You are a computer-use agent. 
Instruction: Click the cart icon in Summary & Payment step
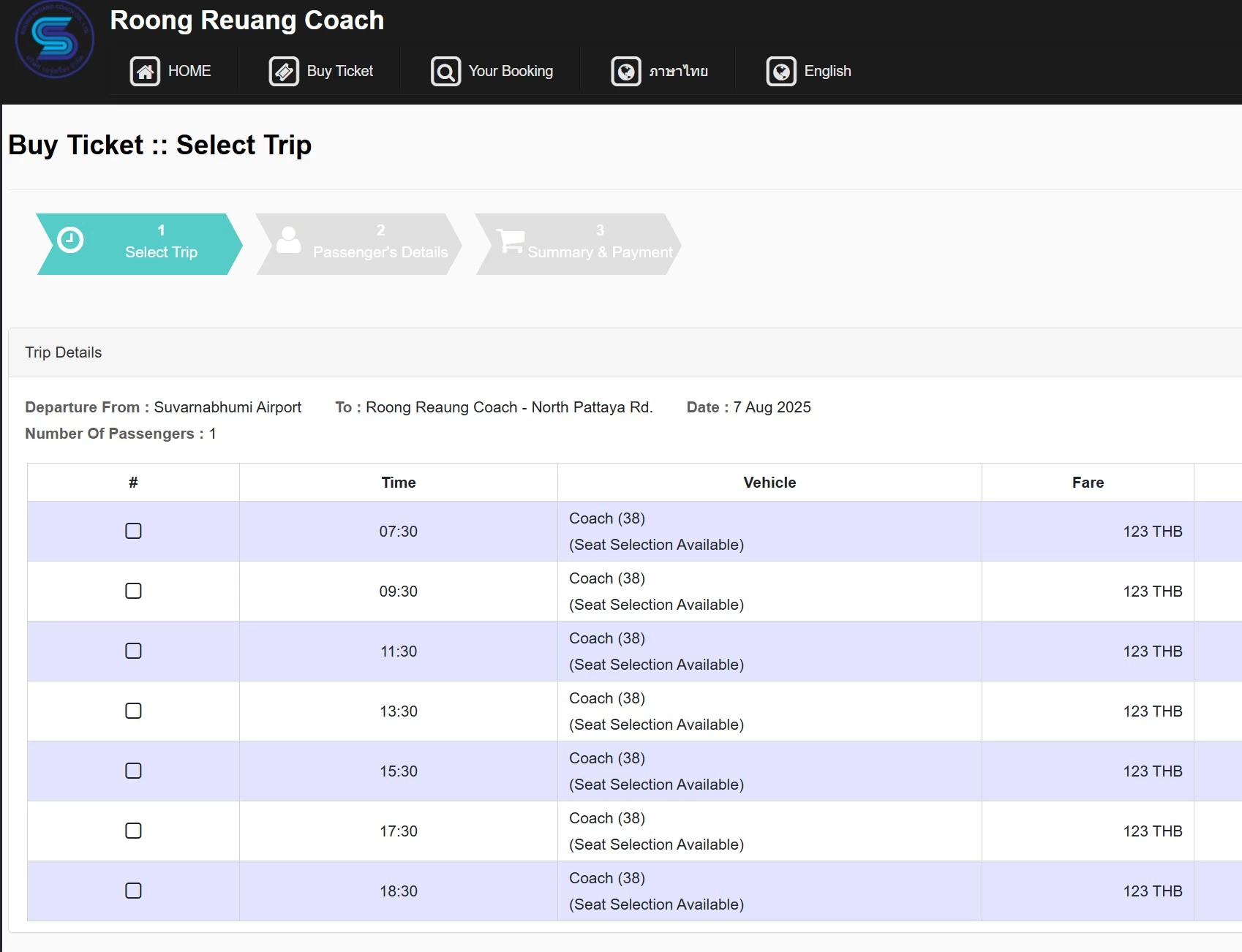pyautogui.click(x=510, y=241)
